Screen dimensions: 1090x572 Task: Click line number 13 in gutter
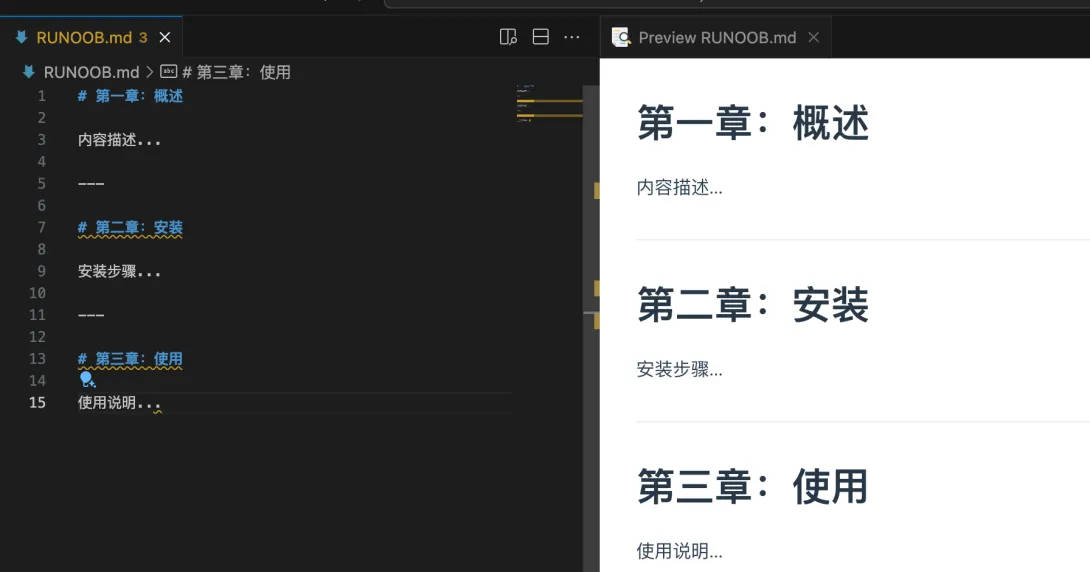38,359
